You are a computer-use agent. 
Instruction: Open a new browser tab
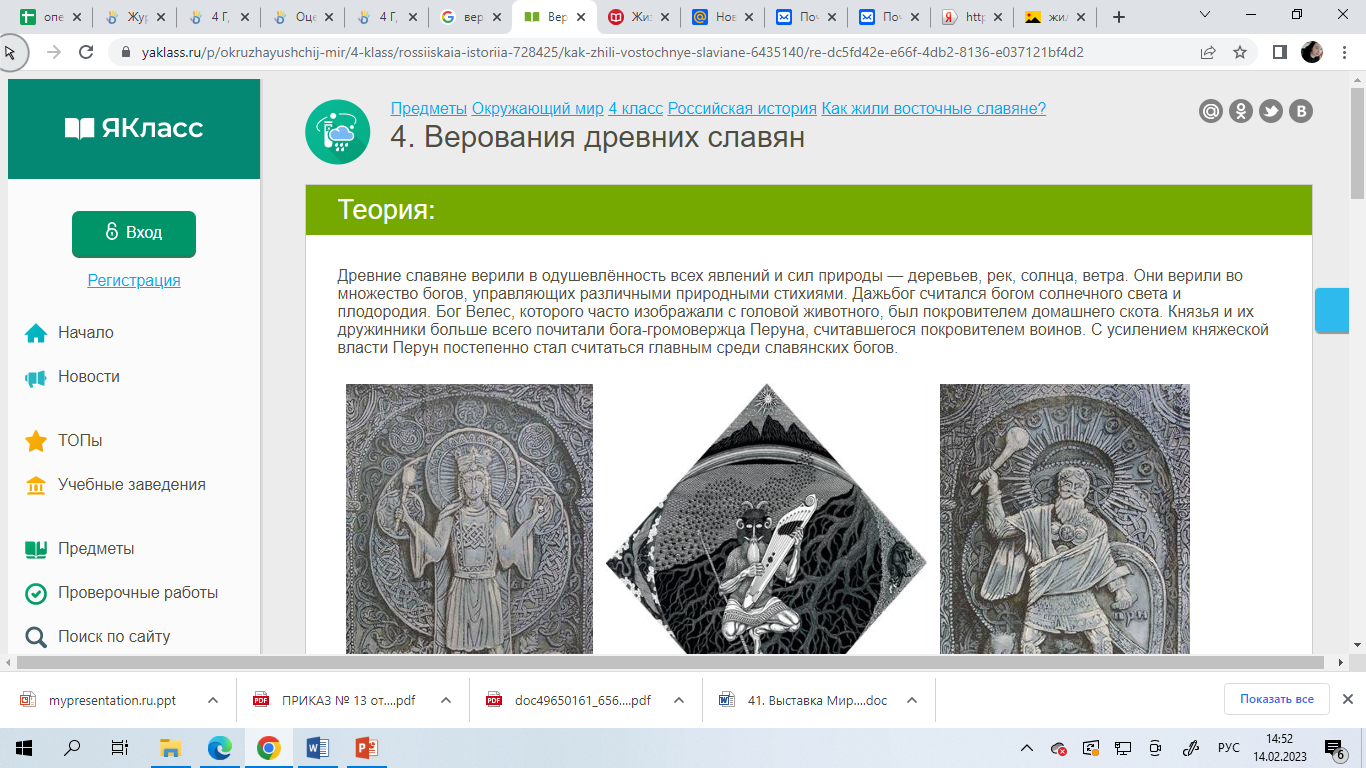(x=1119, y=17)
